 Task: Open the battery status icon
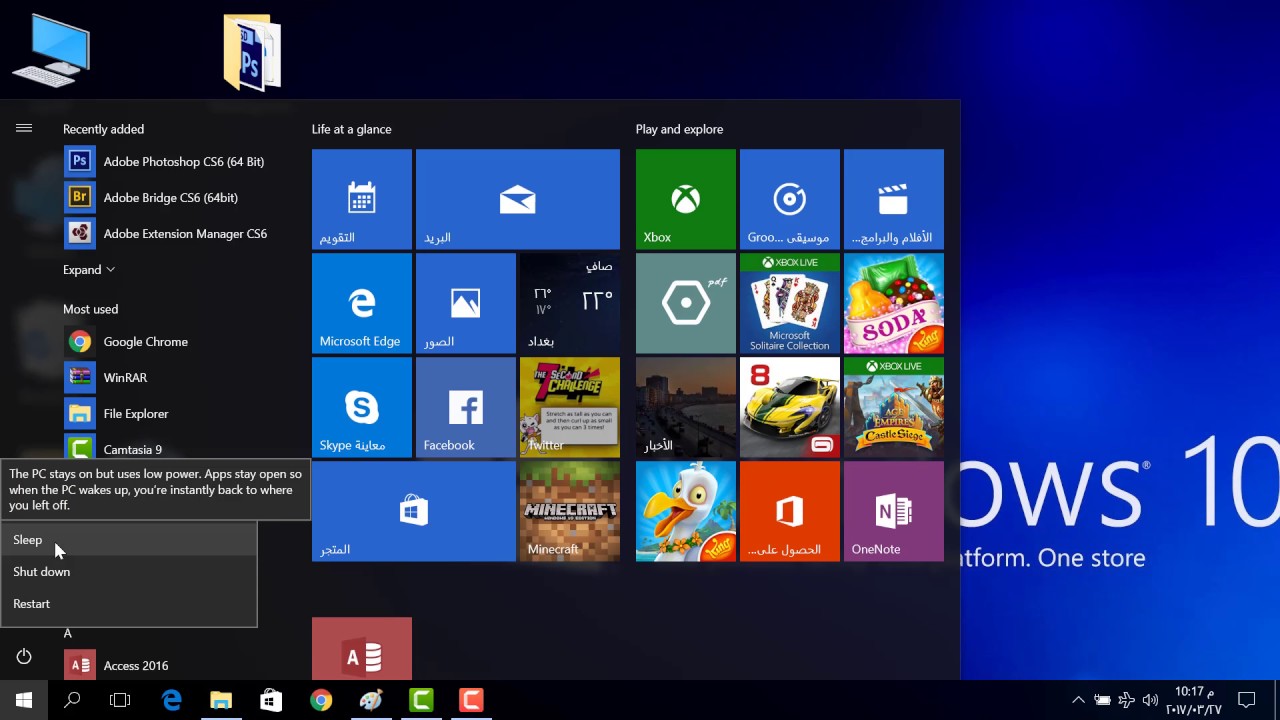tap(1102, 700)
